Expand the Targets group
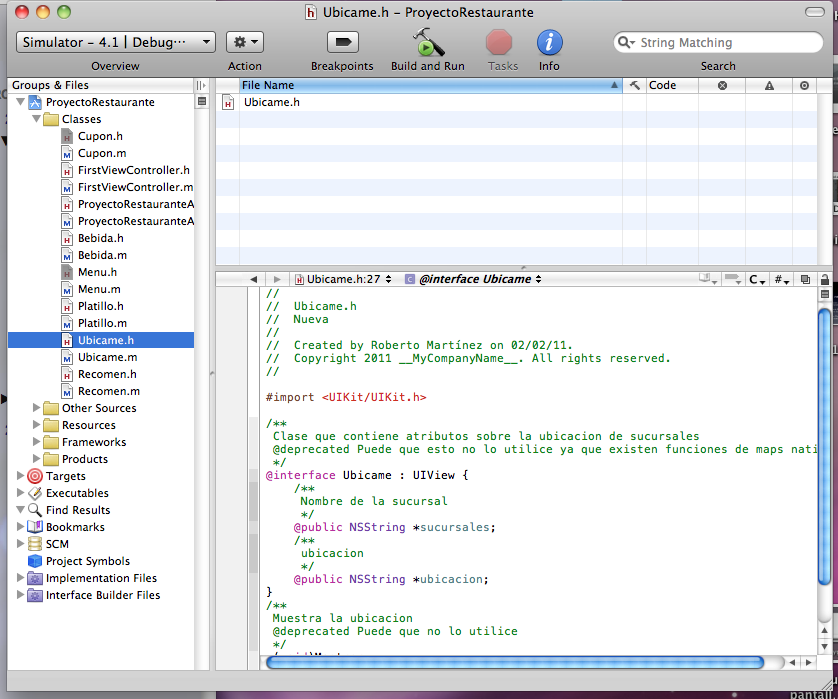 20,476
